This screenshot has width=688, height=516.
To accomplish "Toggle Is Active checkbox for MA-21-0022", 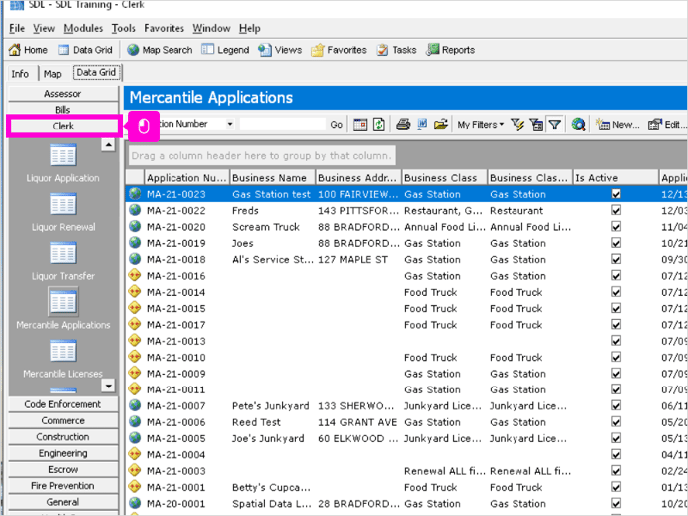I will 616,210.
